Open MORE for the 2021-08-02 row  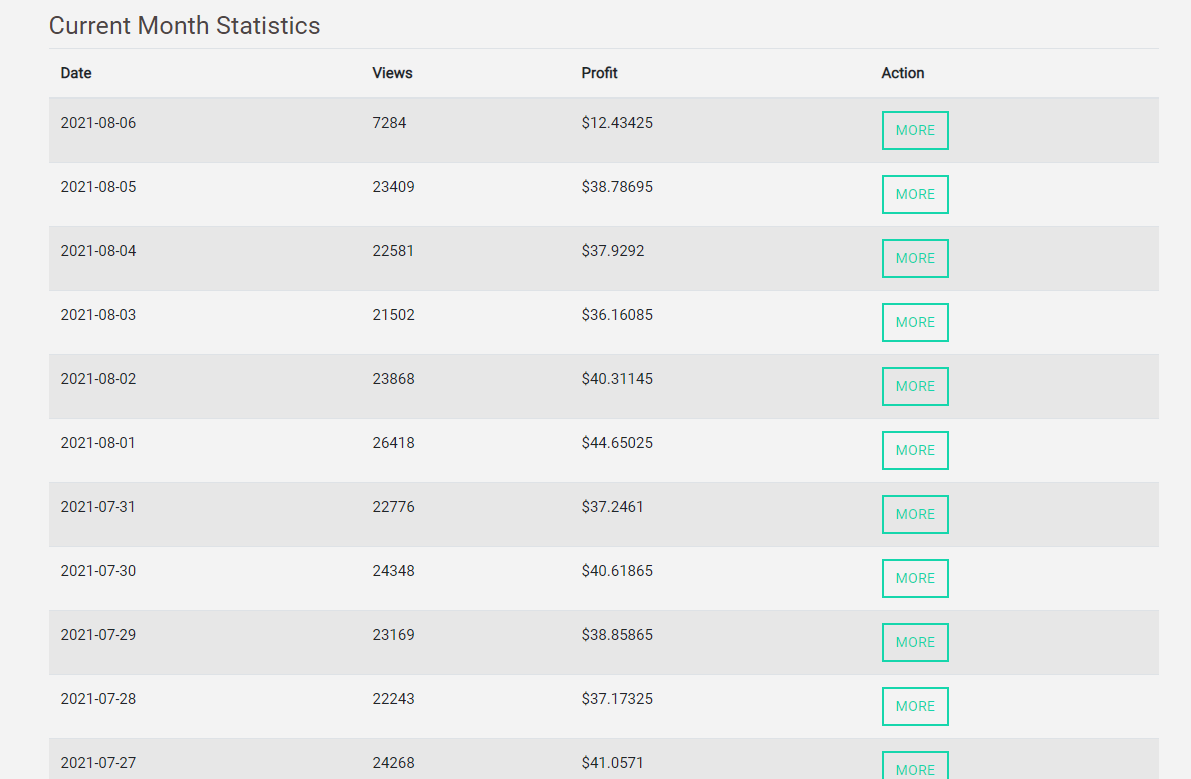point(915,386)
